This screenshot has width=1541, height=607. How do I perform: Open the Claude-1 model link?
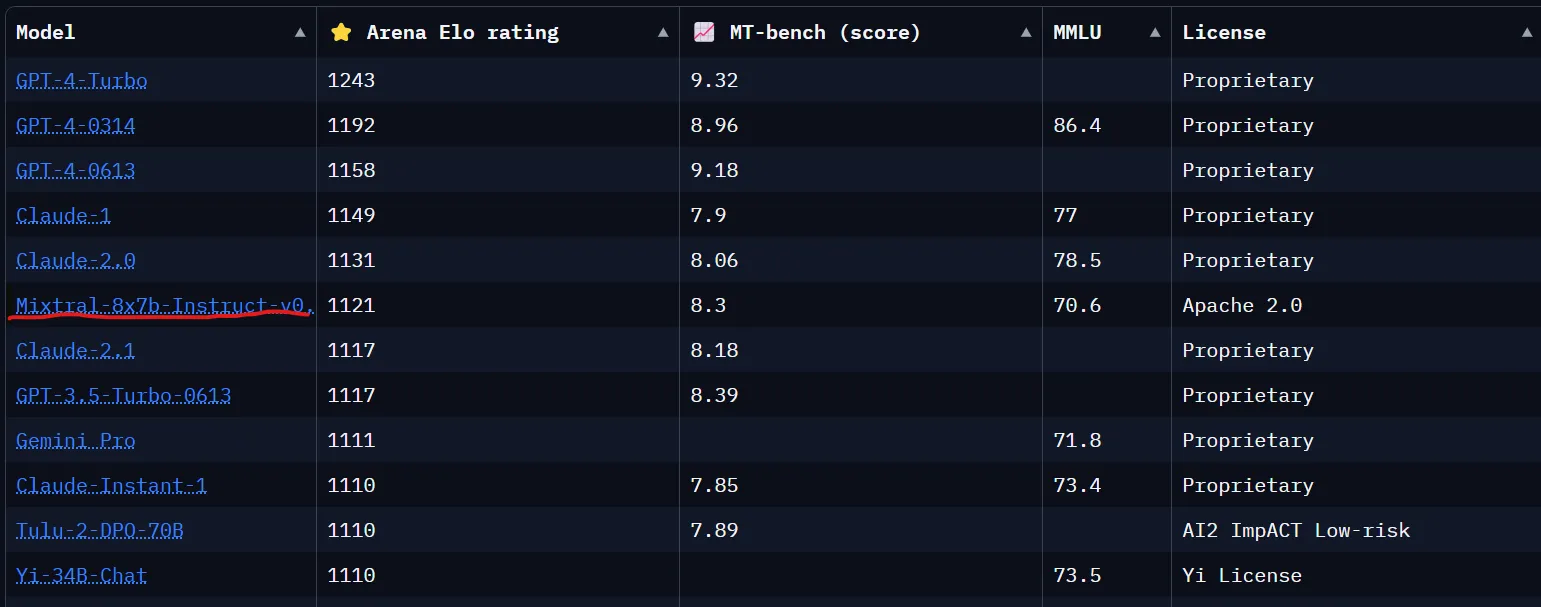(x=64, y=215)
